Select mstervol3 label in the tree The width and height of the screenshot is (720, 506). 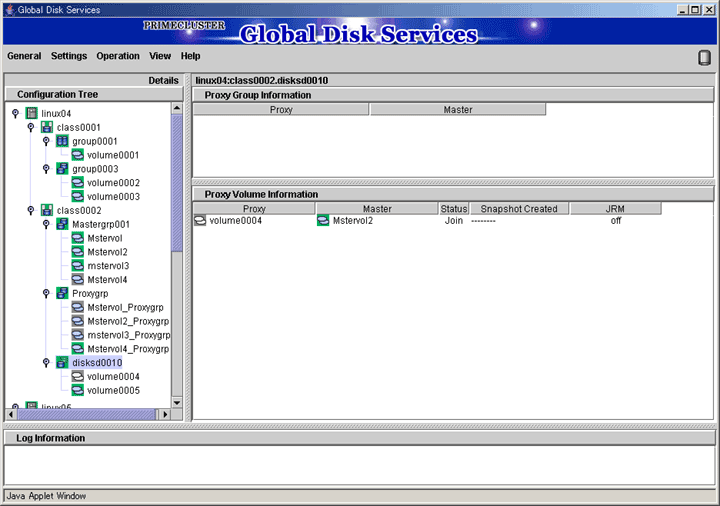(x=108, y=265)
